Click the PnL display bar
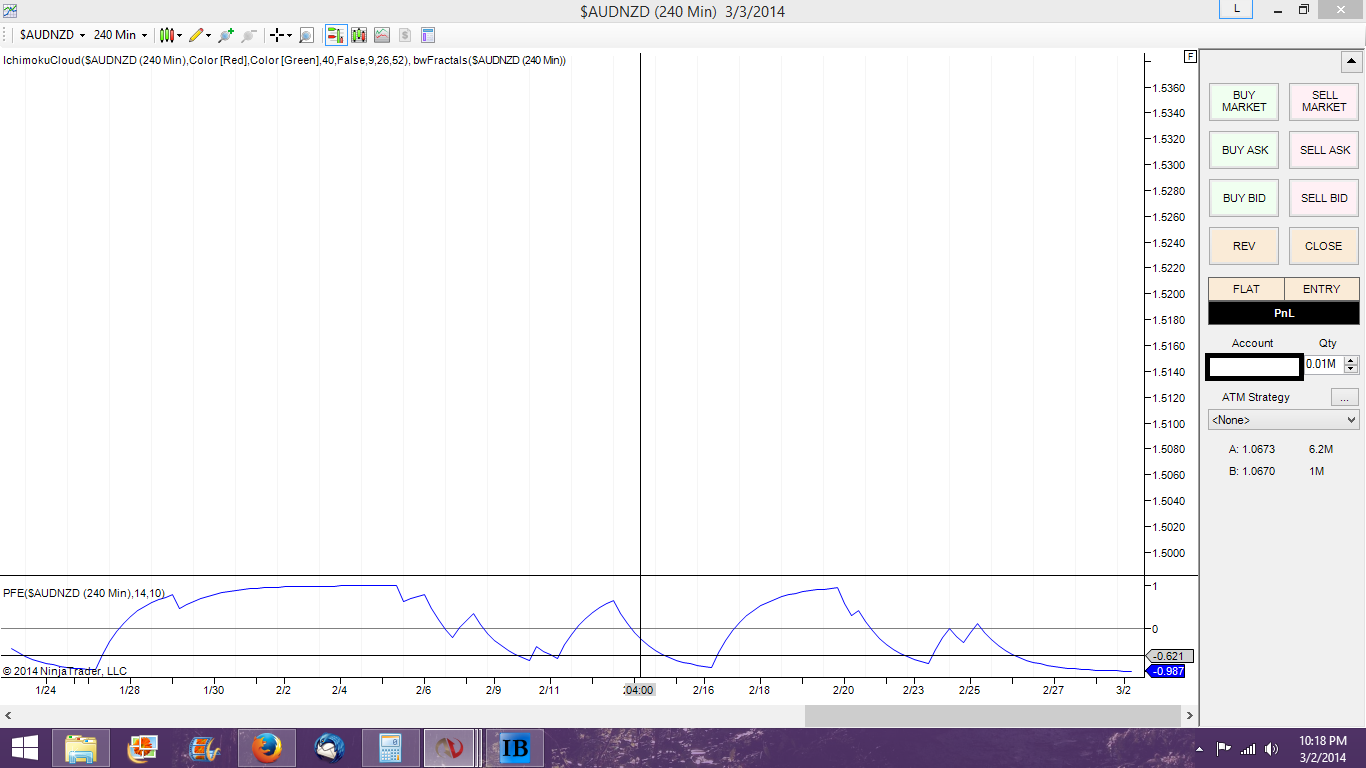The height and width of the screenshot is (768, 1366). pos(1284,313)
